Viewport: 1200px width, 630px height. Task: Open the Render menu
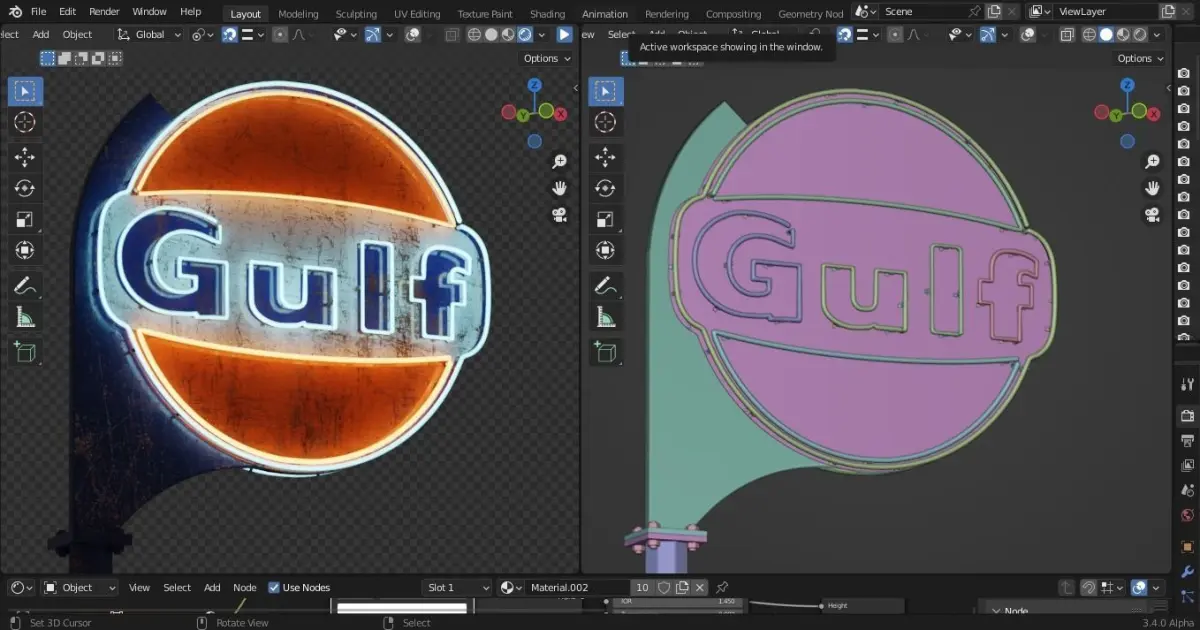click(104, 12)
